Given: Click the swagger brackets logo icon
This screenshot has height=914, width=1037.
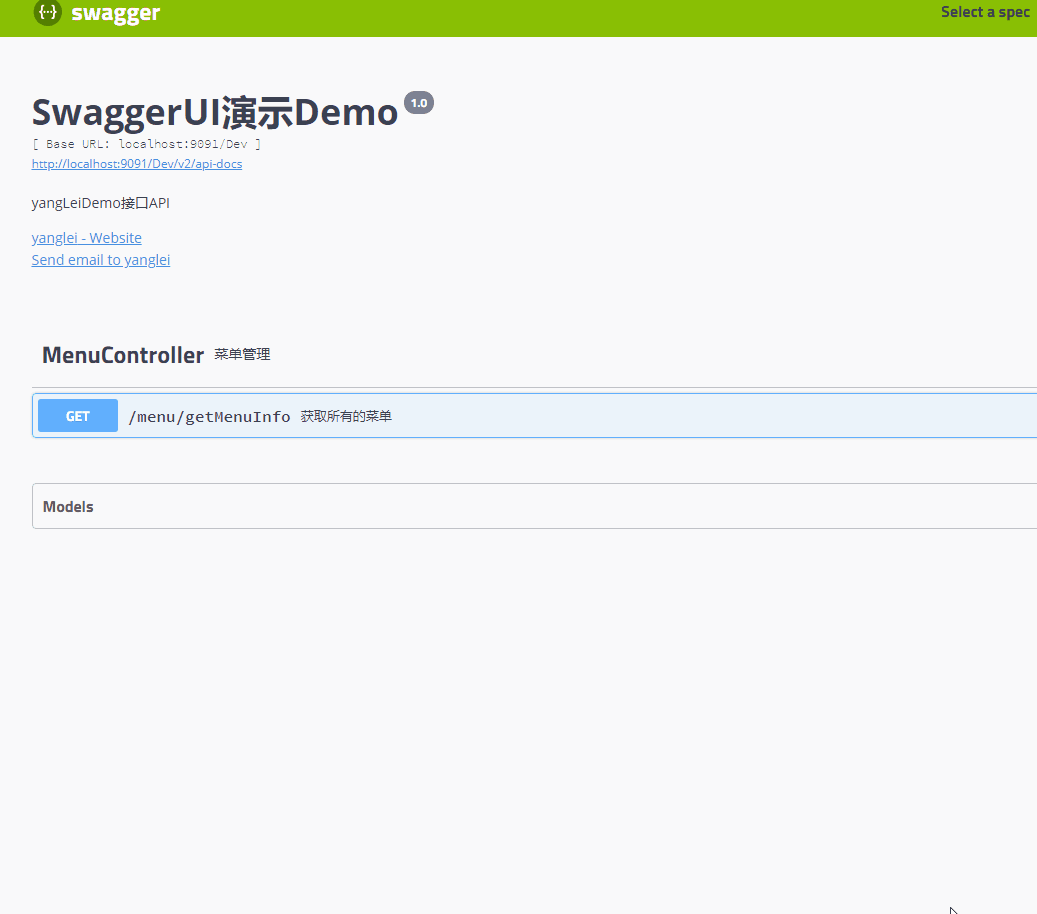Looking at the screenshot, I should coord(47,13).
